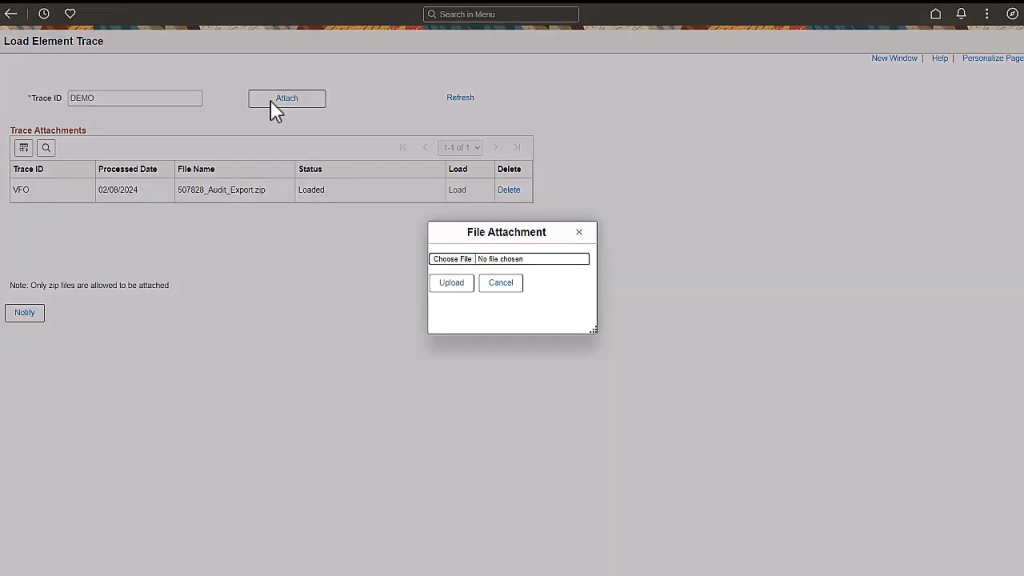
Task: Navigate back with the back arrow icon
Action: click(x=11, y=13)
